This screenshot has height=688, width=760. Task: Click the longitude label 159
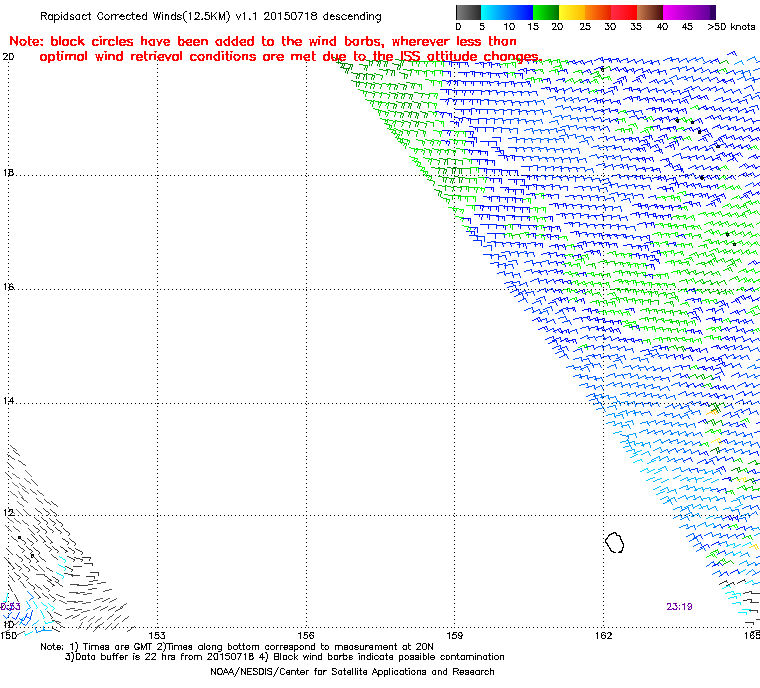(455, 635)
